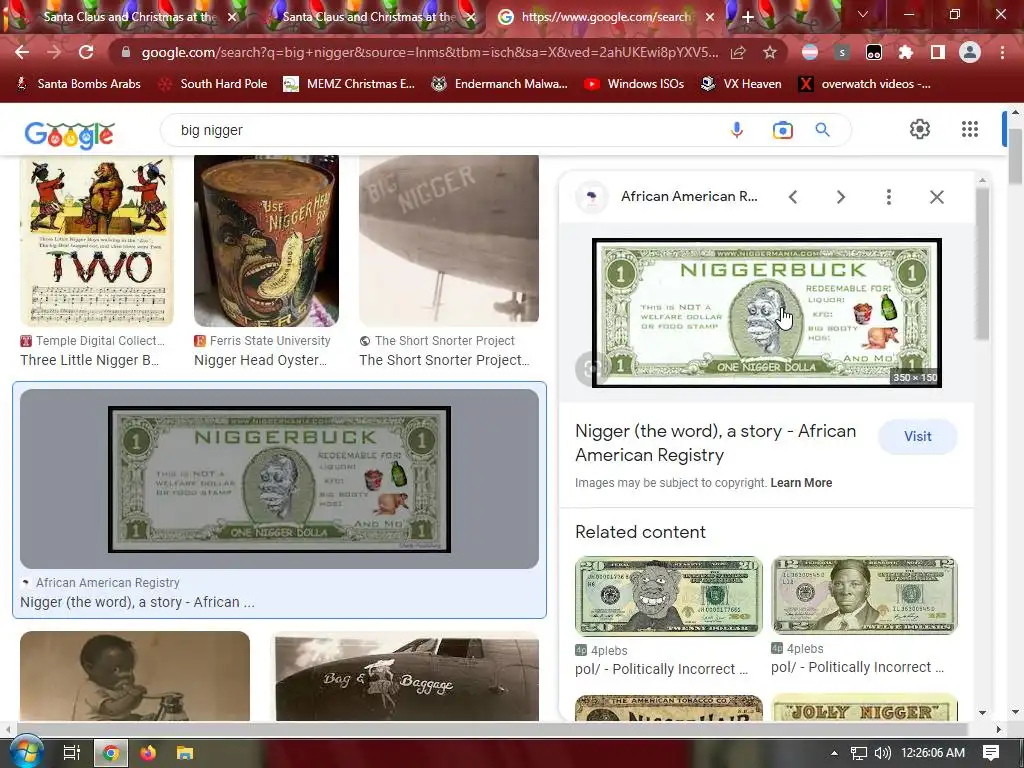Launch Firefox from the taskbar
This screenshot has width=1024, height=768.
click(148, 753)
